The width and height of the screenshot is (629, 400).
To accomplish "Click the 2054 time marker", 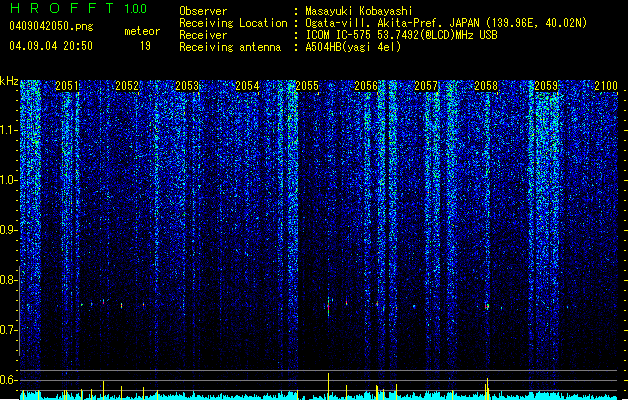I will click(247, 86).
